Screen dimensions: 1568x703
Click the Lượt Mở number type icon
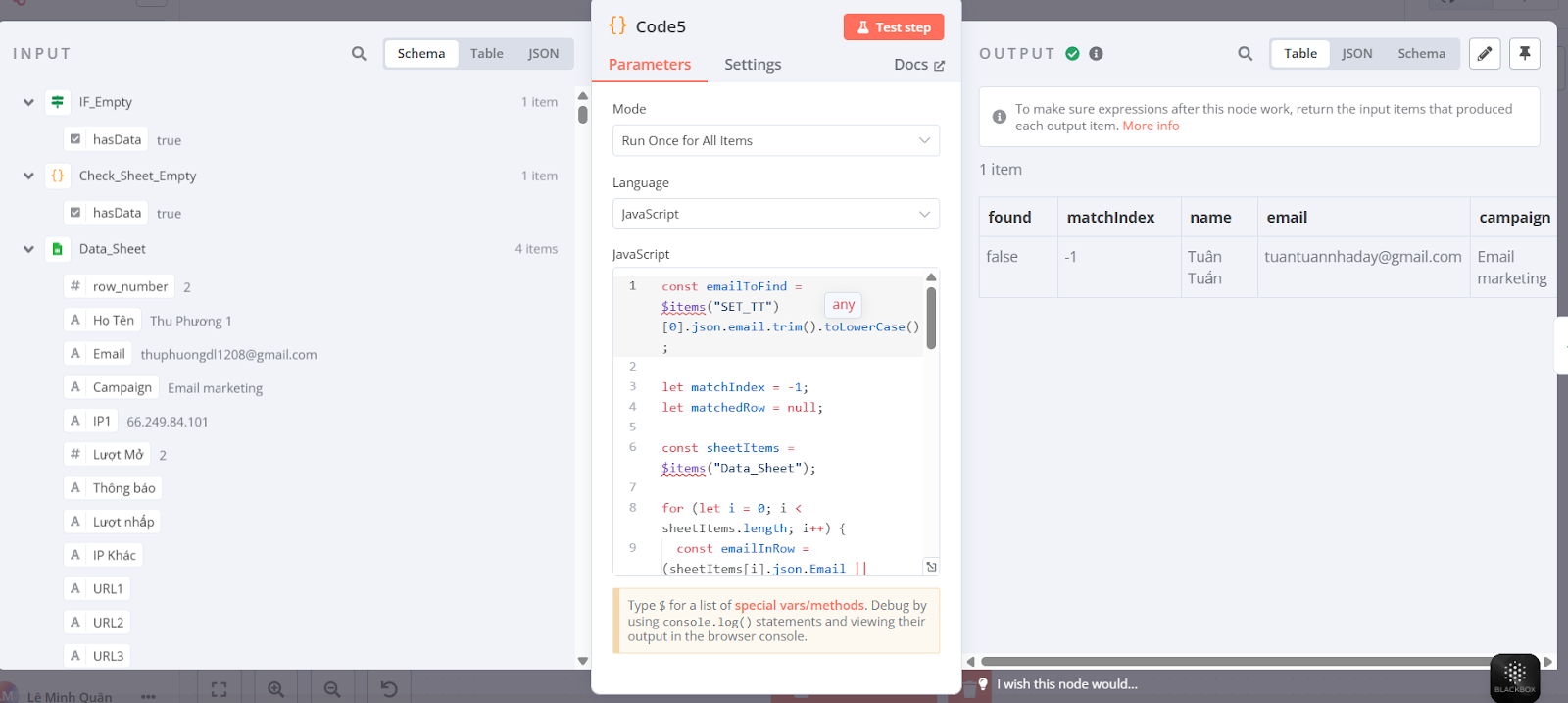[75, 454]
